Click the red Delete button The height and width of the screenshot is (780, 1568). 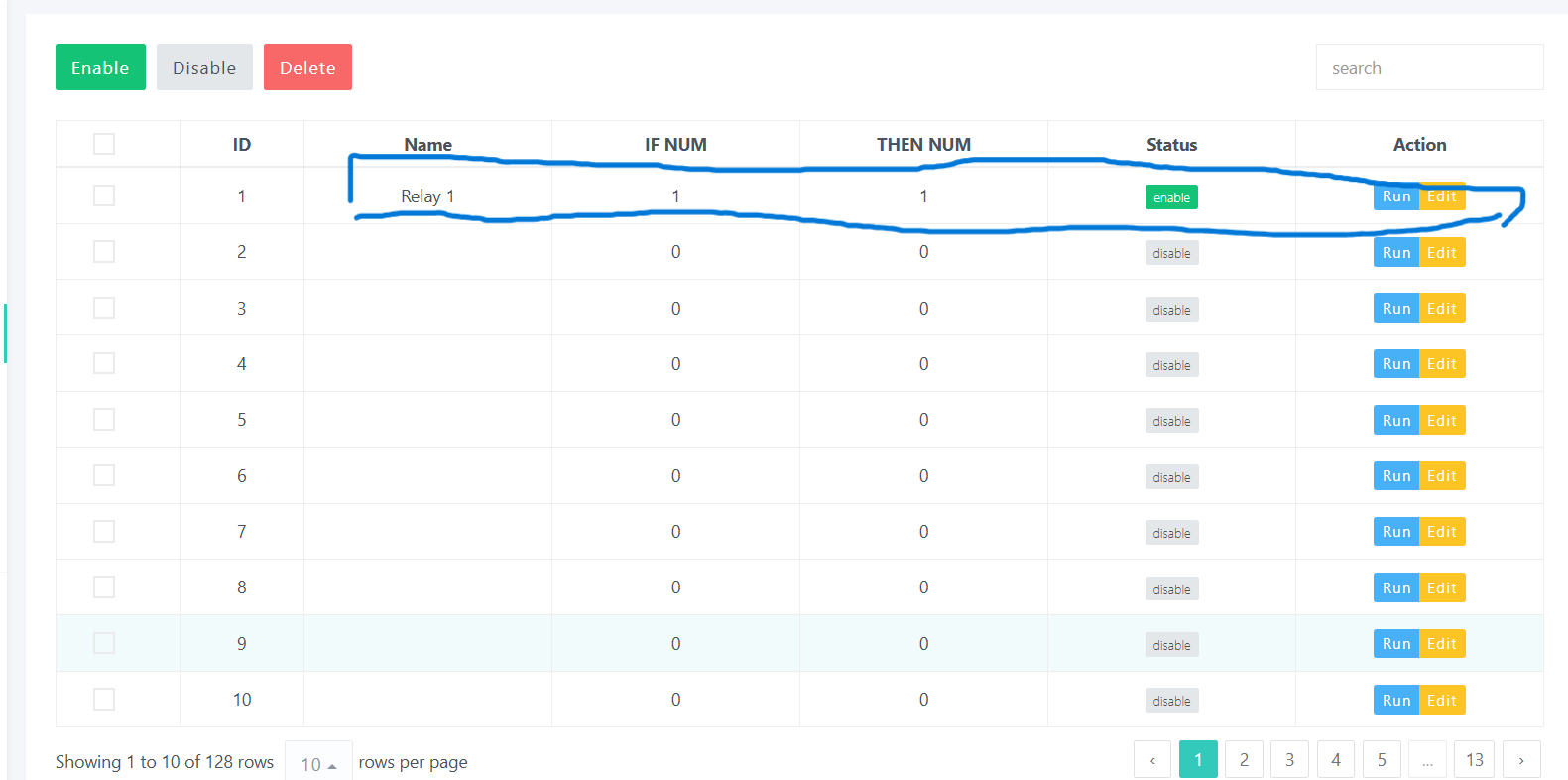307,67
